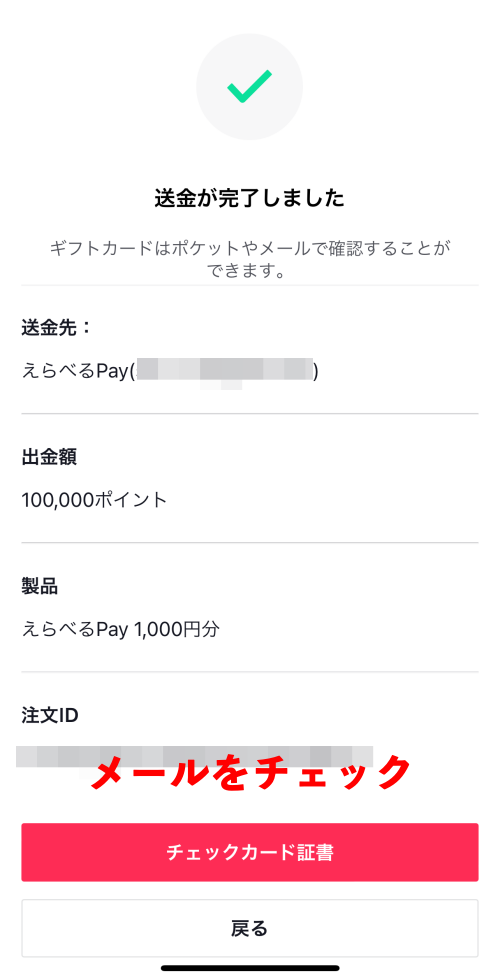Select the 送金が完了しました heading

249,199
